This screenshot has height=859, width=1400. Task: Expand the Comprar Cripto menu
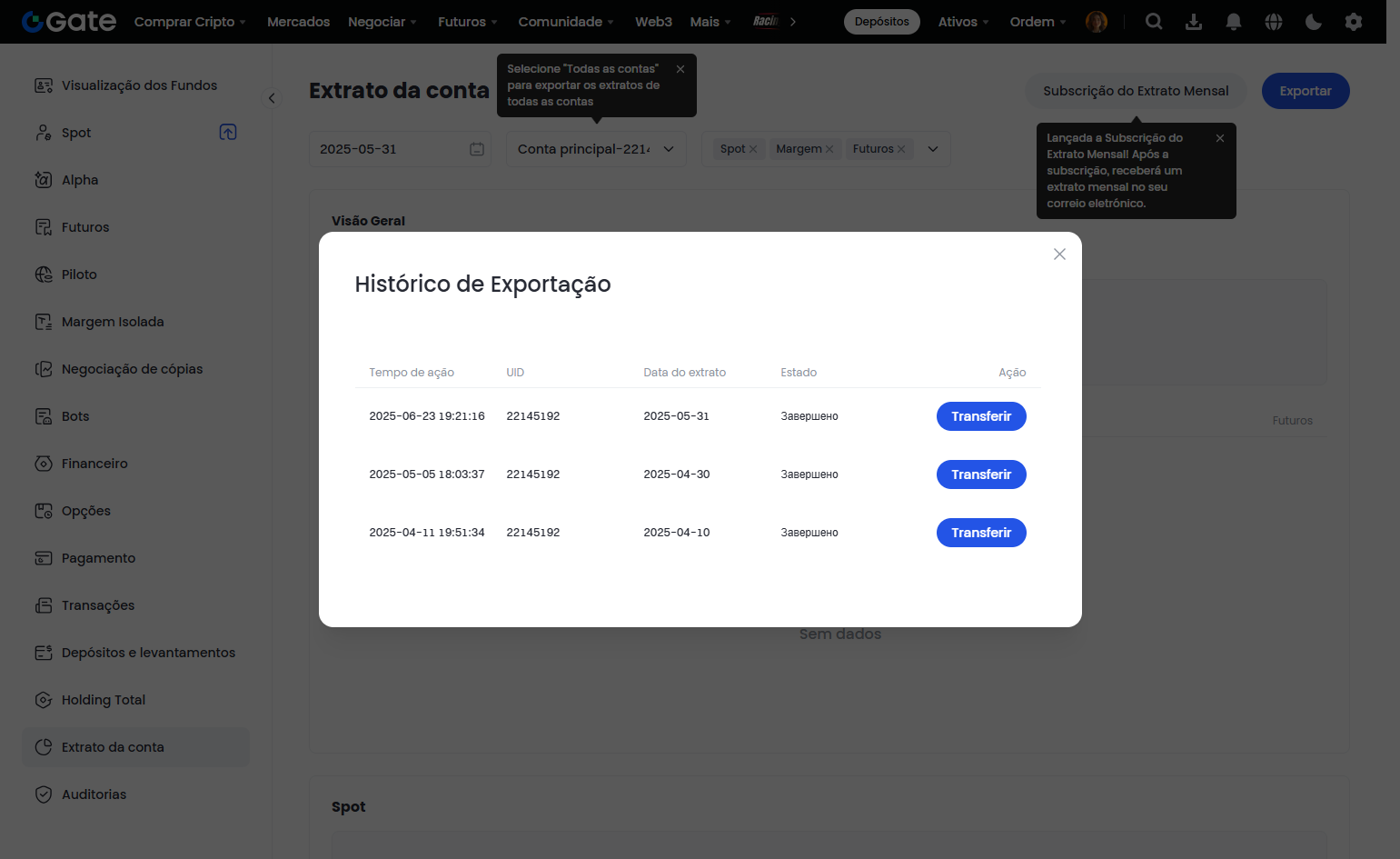coord(190,22)
